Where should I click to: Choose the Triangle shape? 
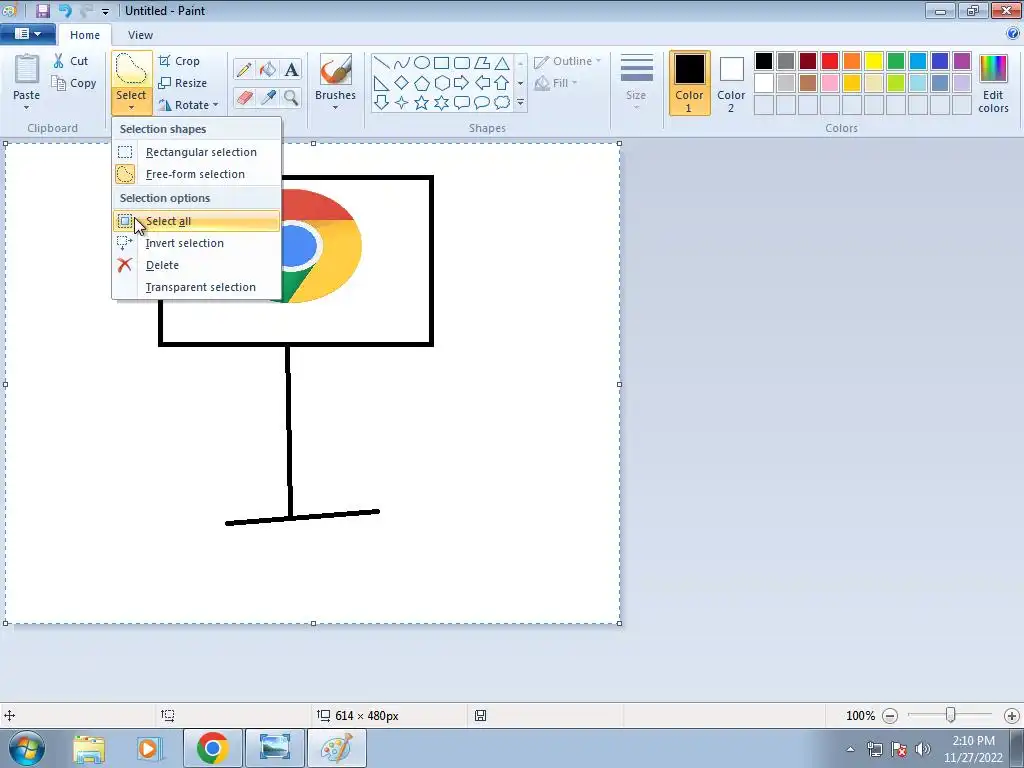tap(502, 63)
